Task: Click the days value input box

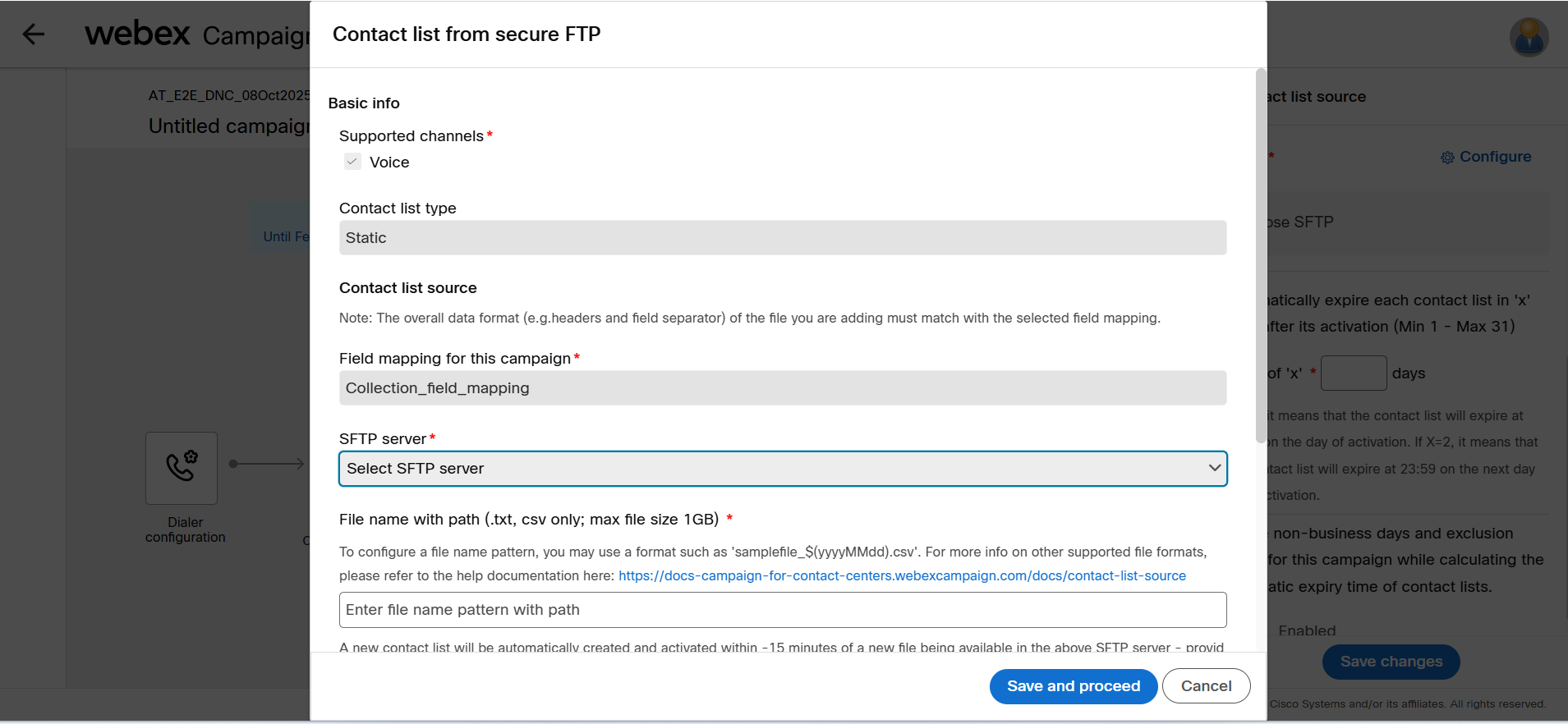Action: 1354,373
